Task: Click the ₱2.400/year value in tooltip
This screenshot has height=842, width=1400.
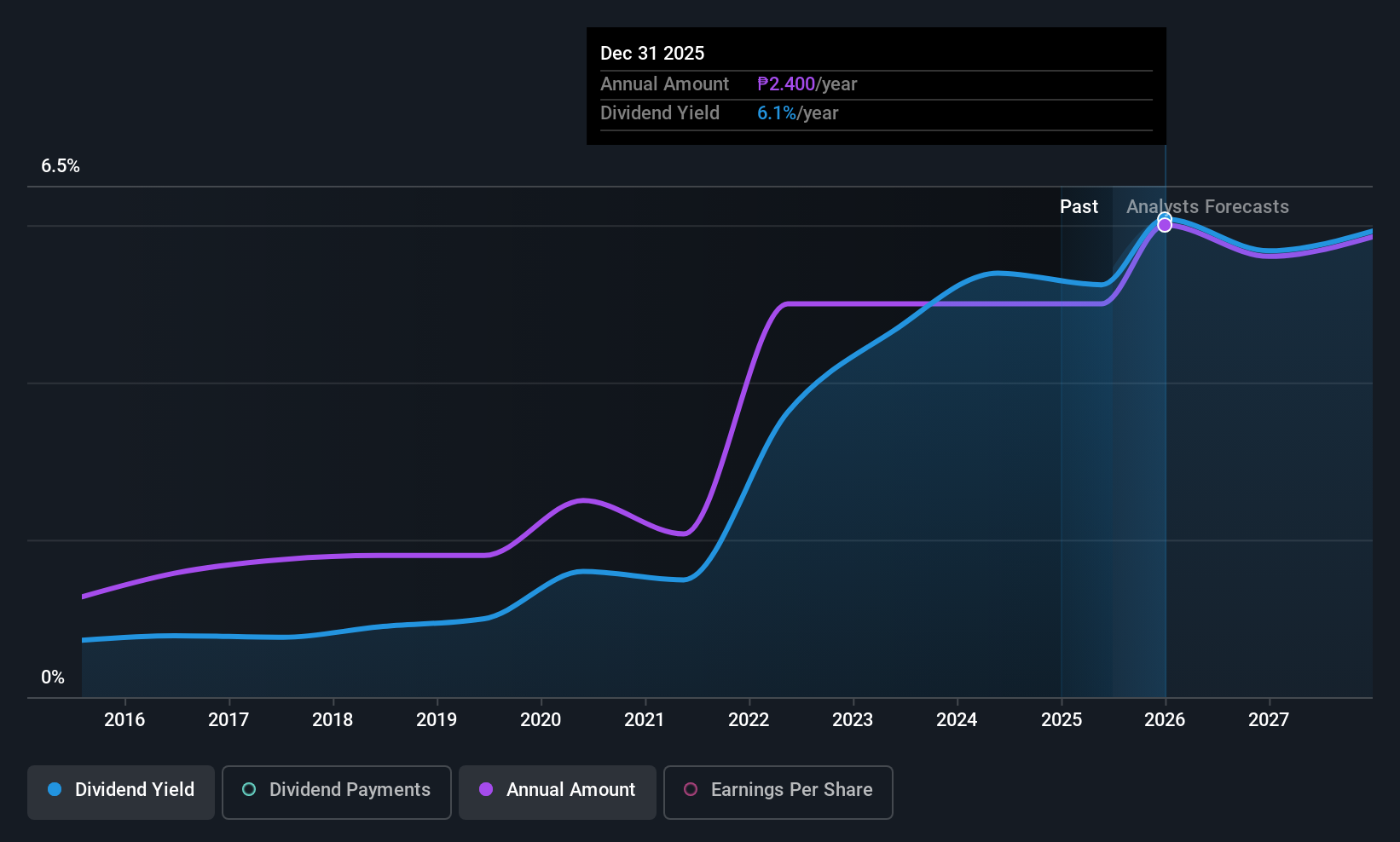Action: 807,84
